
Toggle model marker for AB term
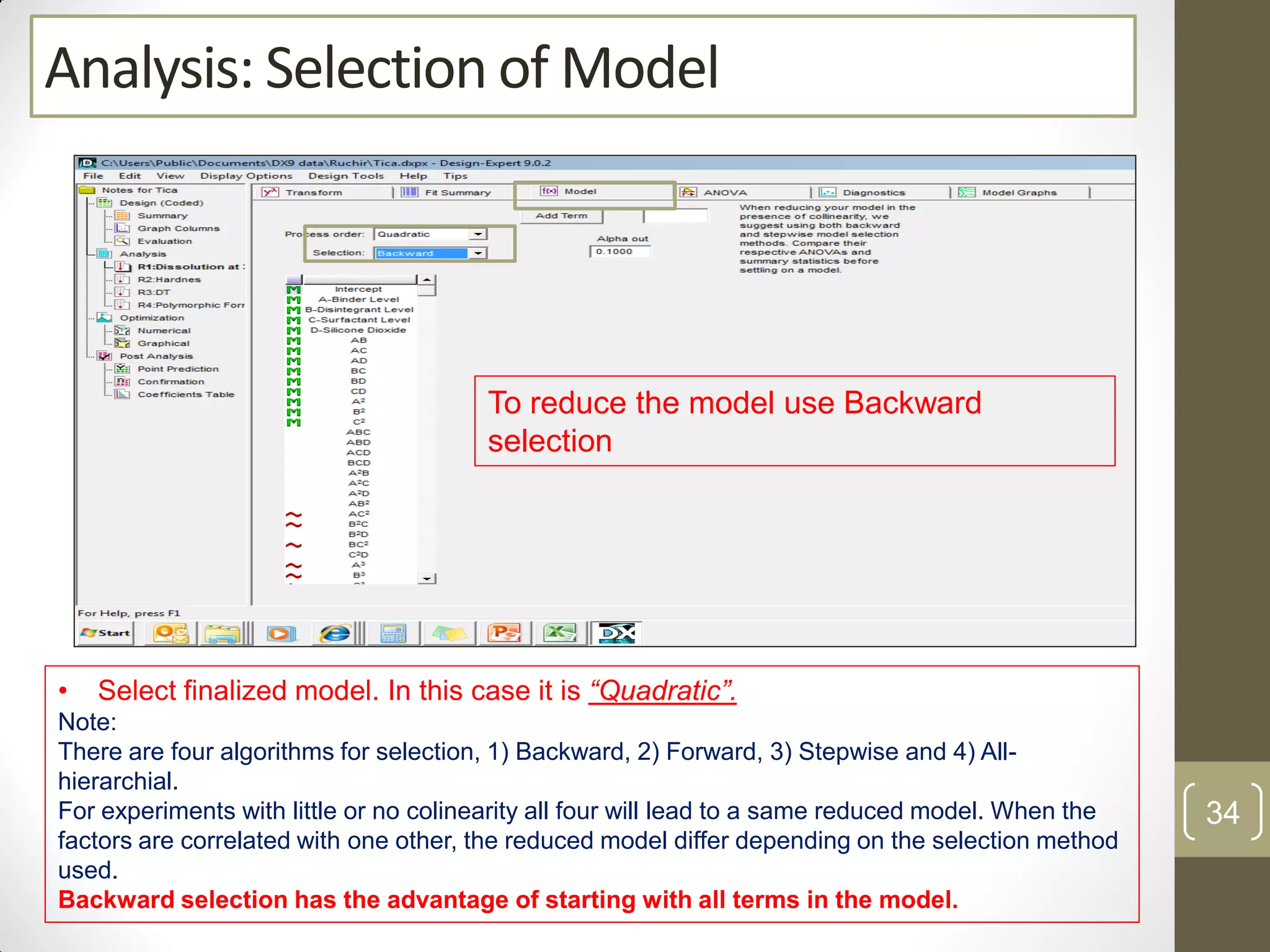(294, 340)
